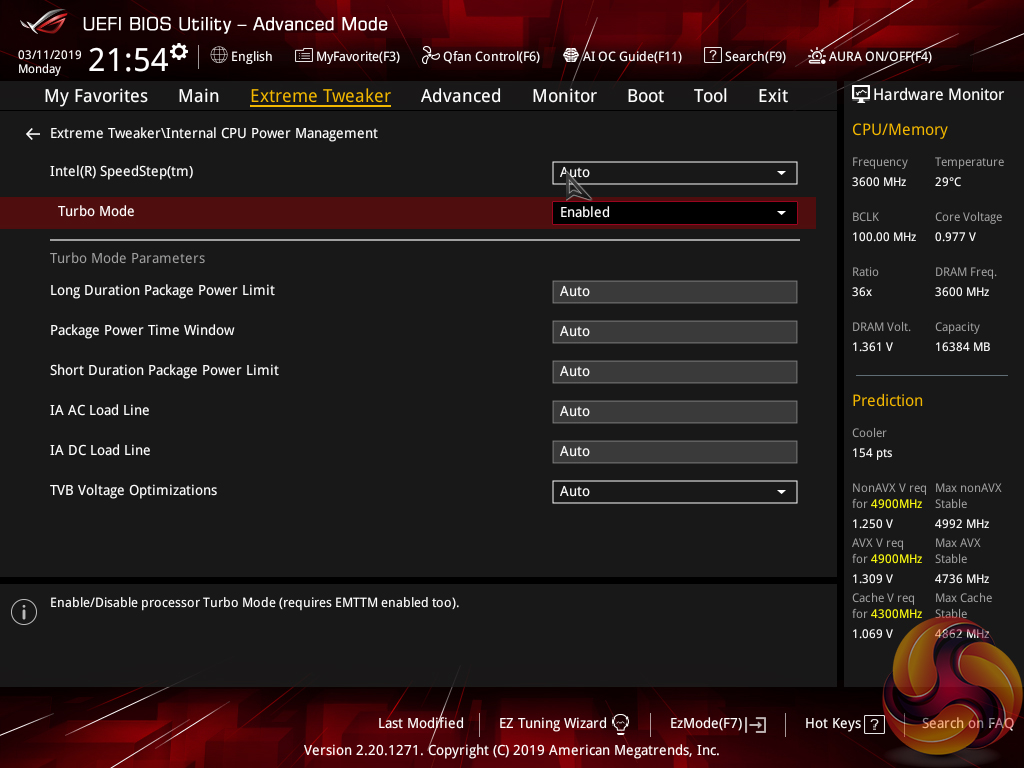Click the Search question mark icon
The width and height of the screenshot is (1024, 768).
pos(712,56)
